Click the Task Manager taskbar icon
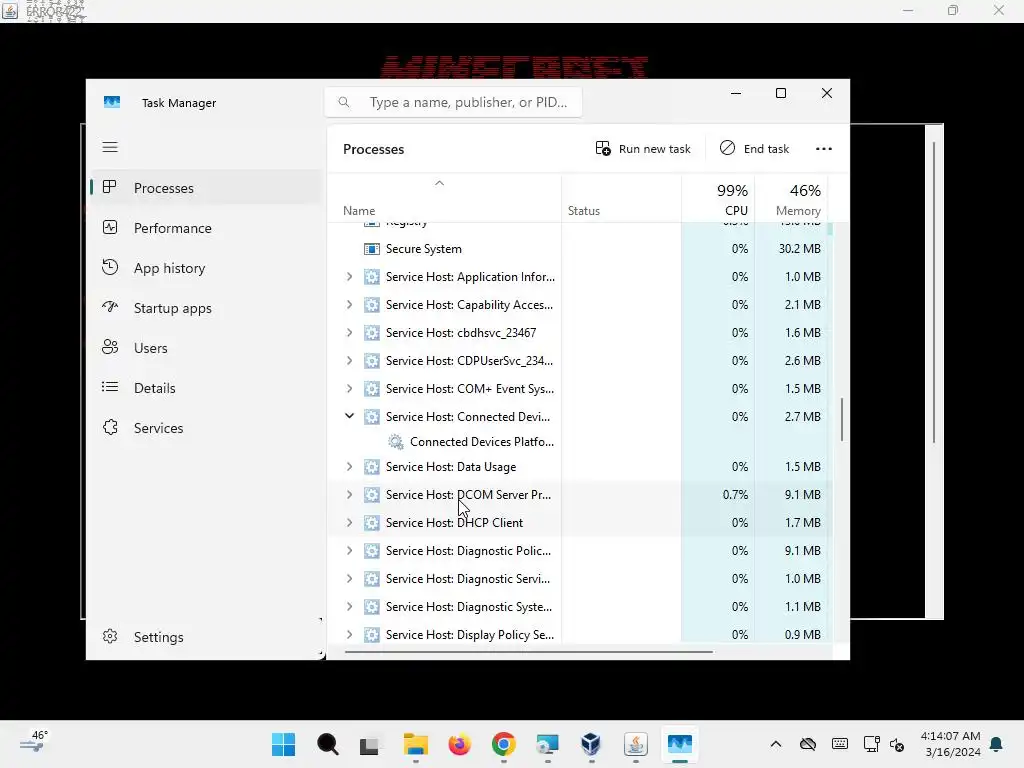1024x768 pixels. 680,744
